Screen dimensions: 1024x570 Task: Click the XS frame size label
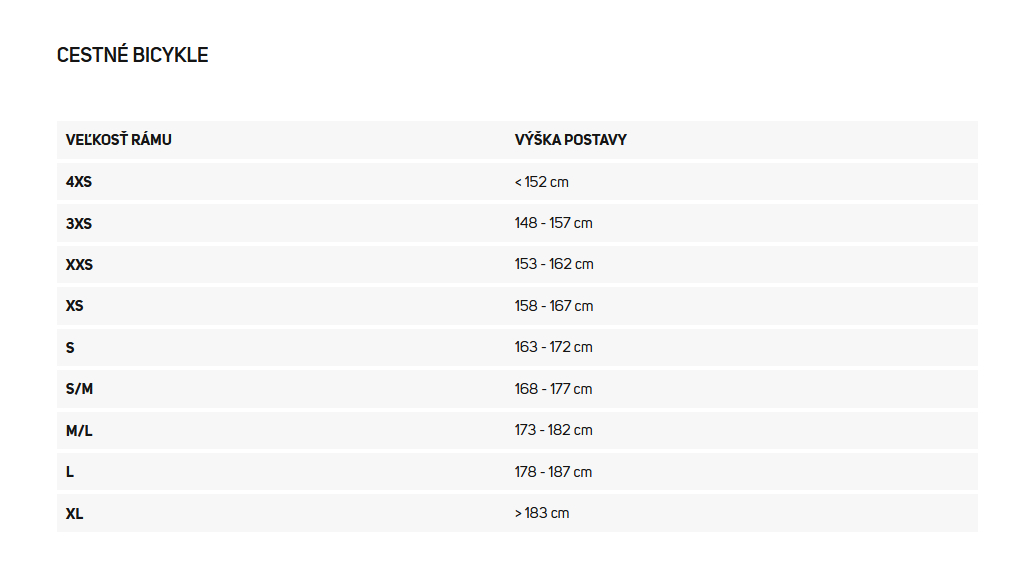tap(74, 306)
